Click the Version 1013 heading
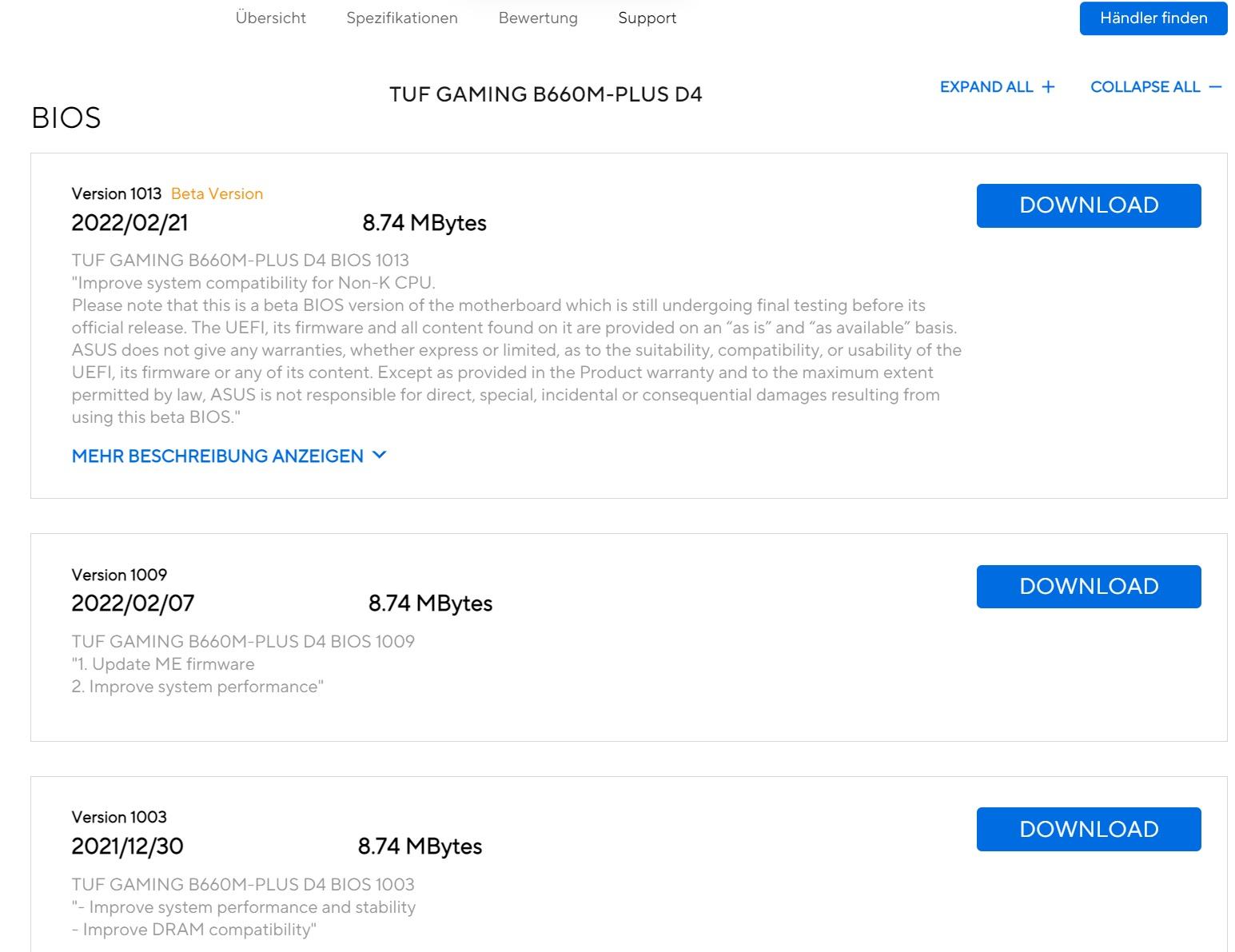This screenshot has width=1235, height=952. coord(116,193)
